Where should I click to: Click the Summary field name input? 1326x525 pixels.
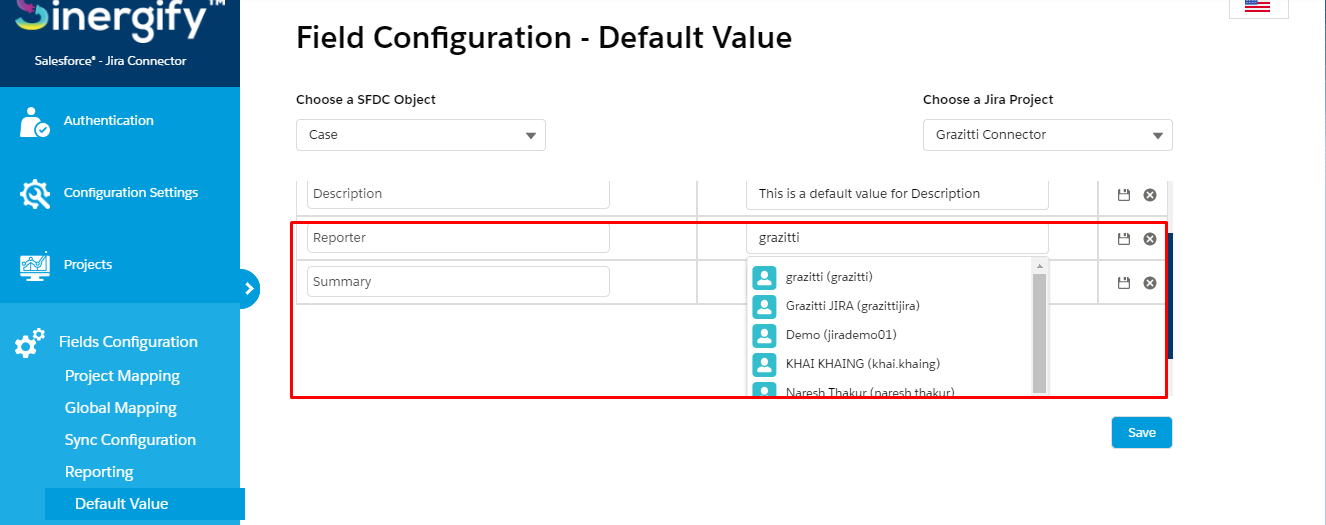click(458, 282)
